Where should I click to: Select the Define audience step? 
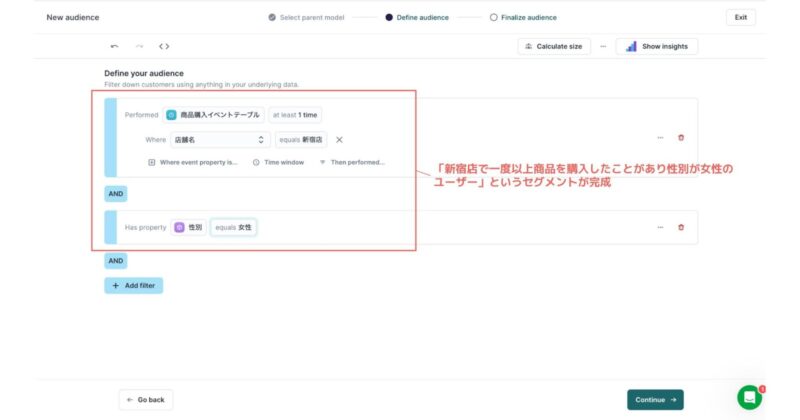pyautogui.click(x=417, y=17)
